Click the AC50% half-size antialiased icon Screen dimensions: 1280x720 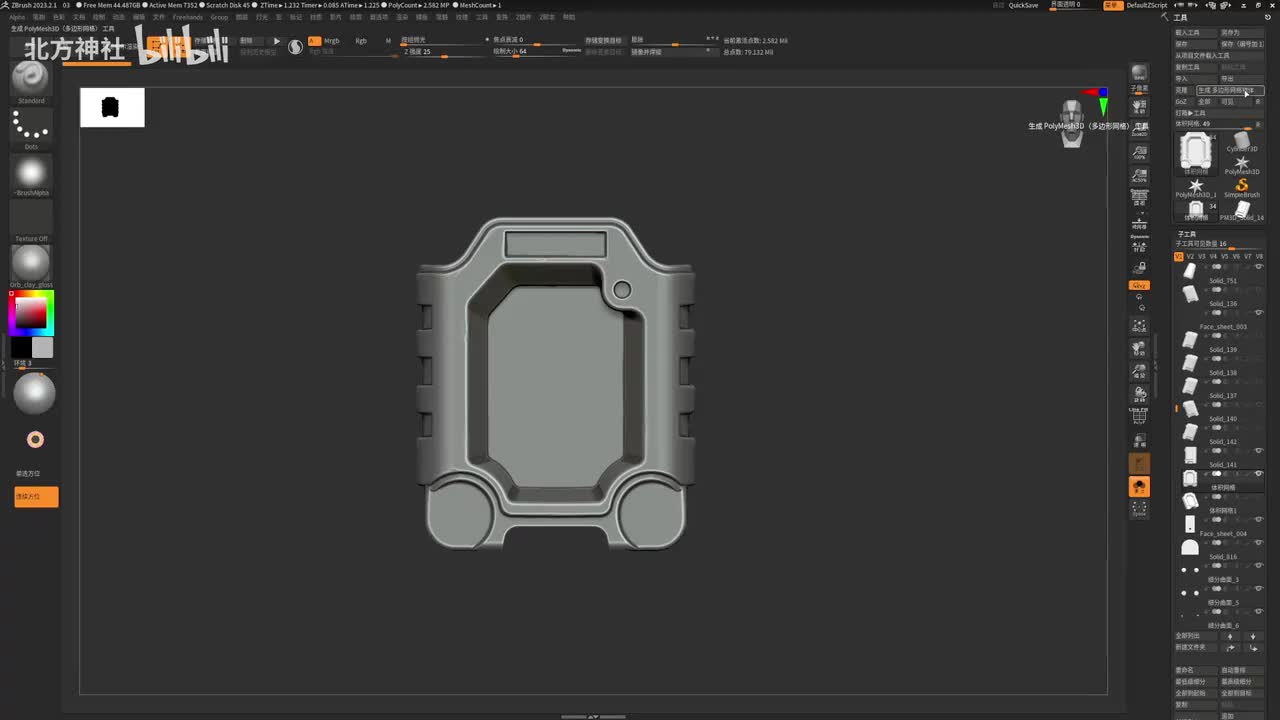pyautogui.click(x=1139, y=176)
